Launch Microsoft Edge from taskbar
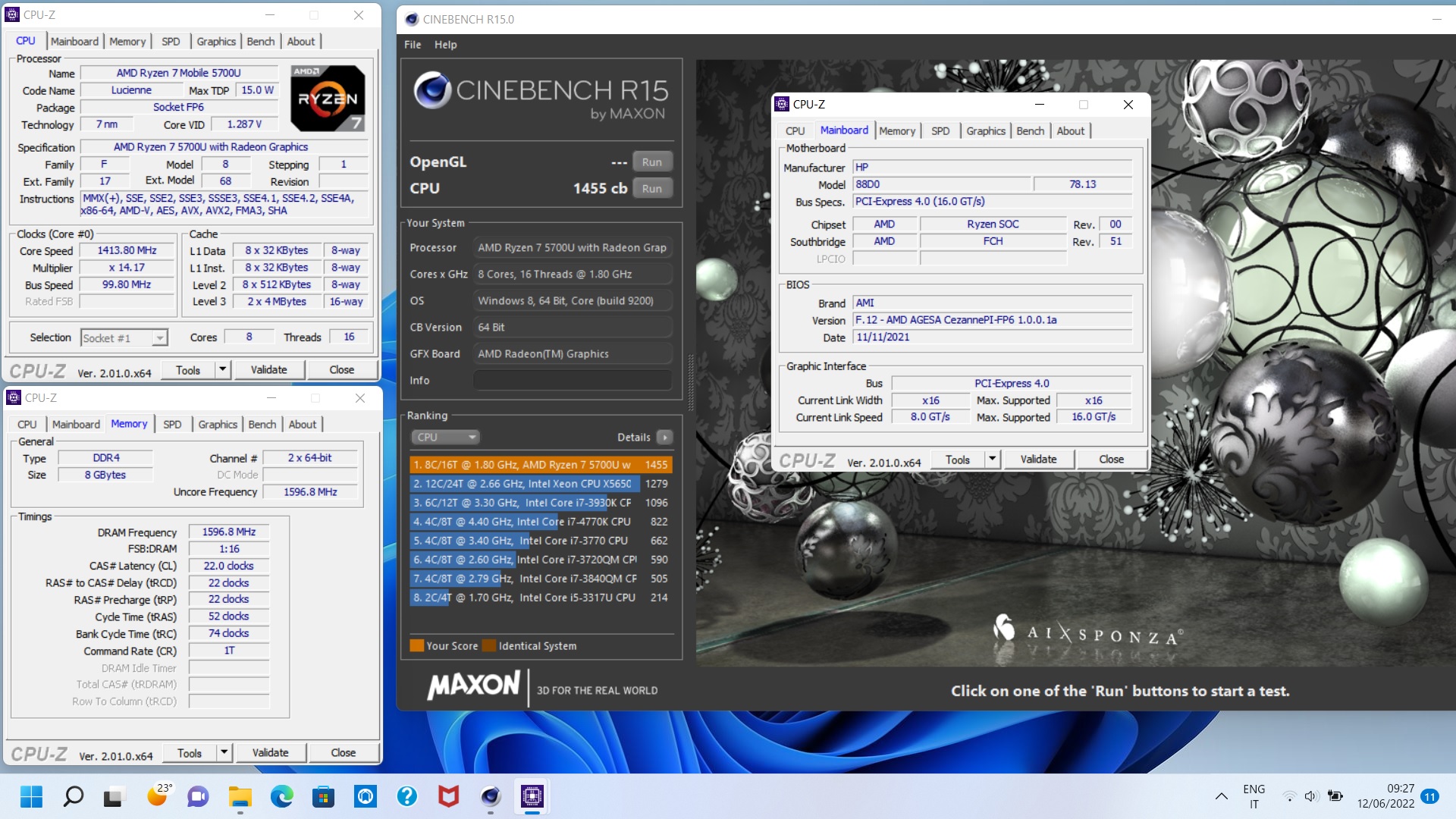The height and width of the screenshot is (819, 1456). click(x=281, y=796)
